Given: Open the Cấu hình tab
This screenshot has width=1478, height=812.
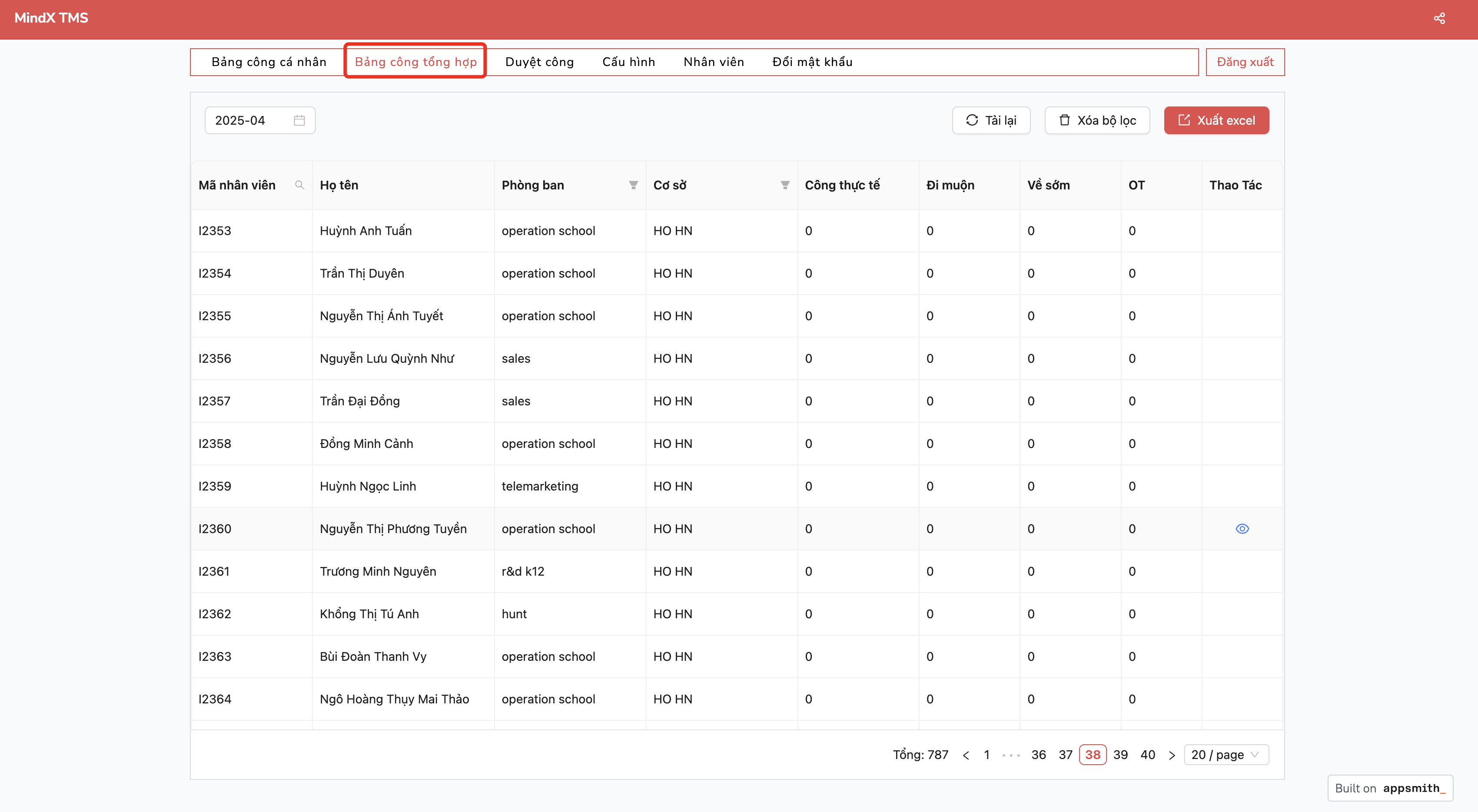Looking at the screenshot, I should coord(628,62).
